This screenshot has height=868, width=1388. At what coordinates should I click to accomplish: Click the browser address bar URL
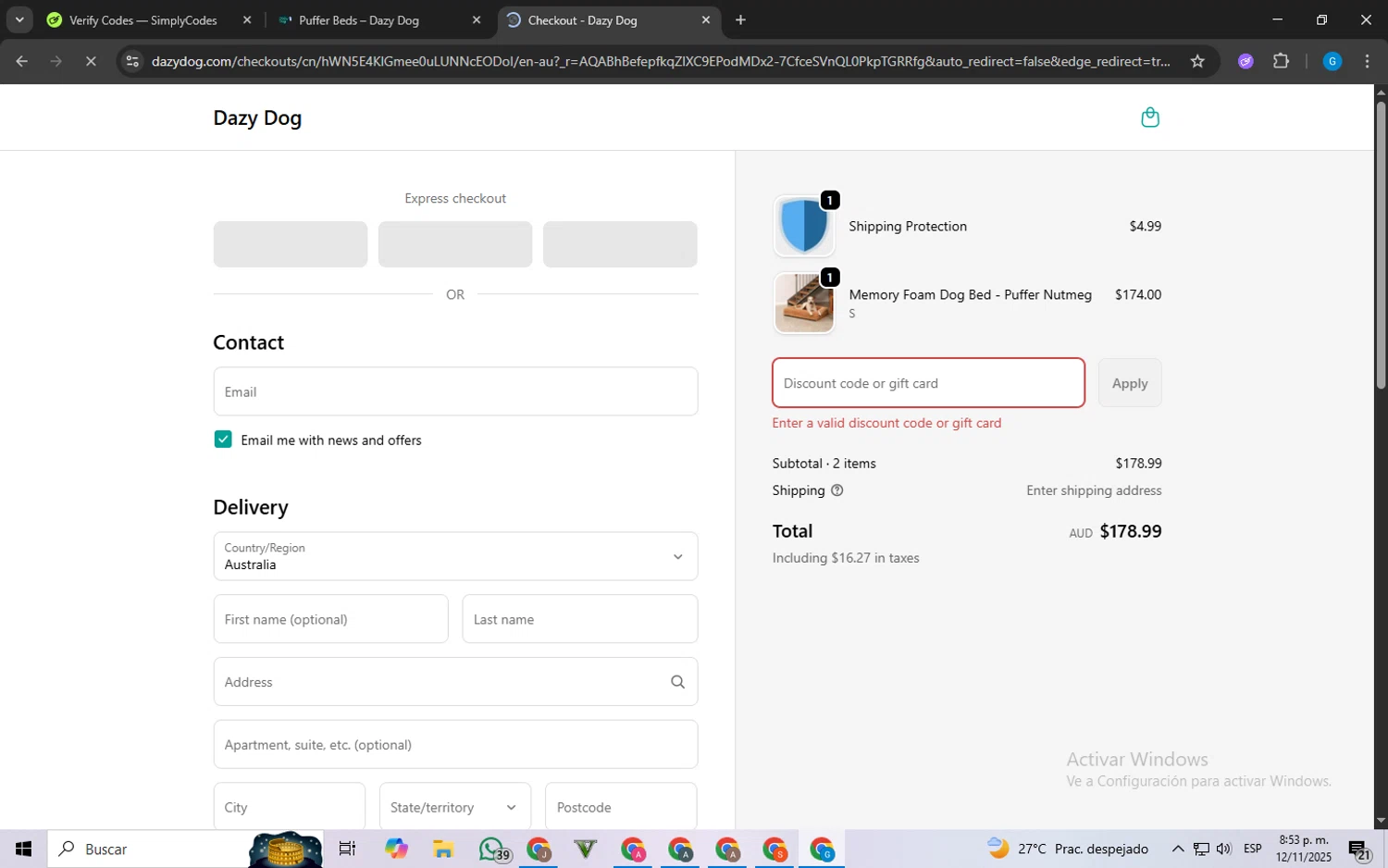661,61
